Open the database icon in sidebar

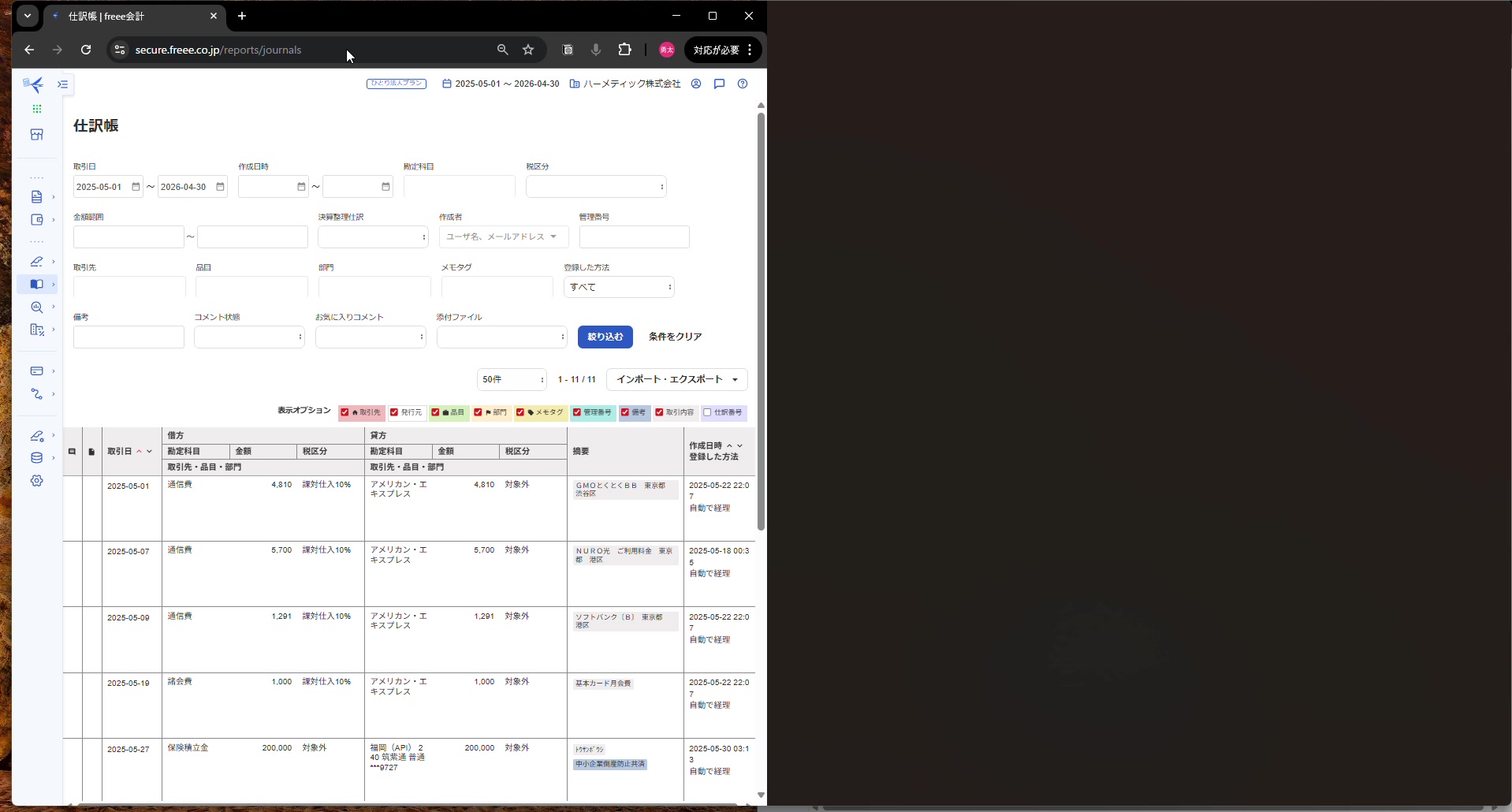(37, 458)
